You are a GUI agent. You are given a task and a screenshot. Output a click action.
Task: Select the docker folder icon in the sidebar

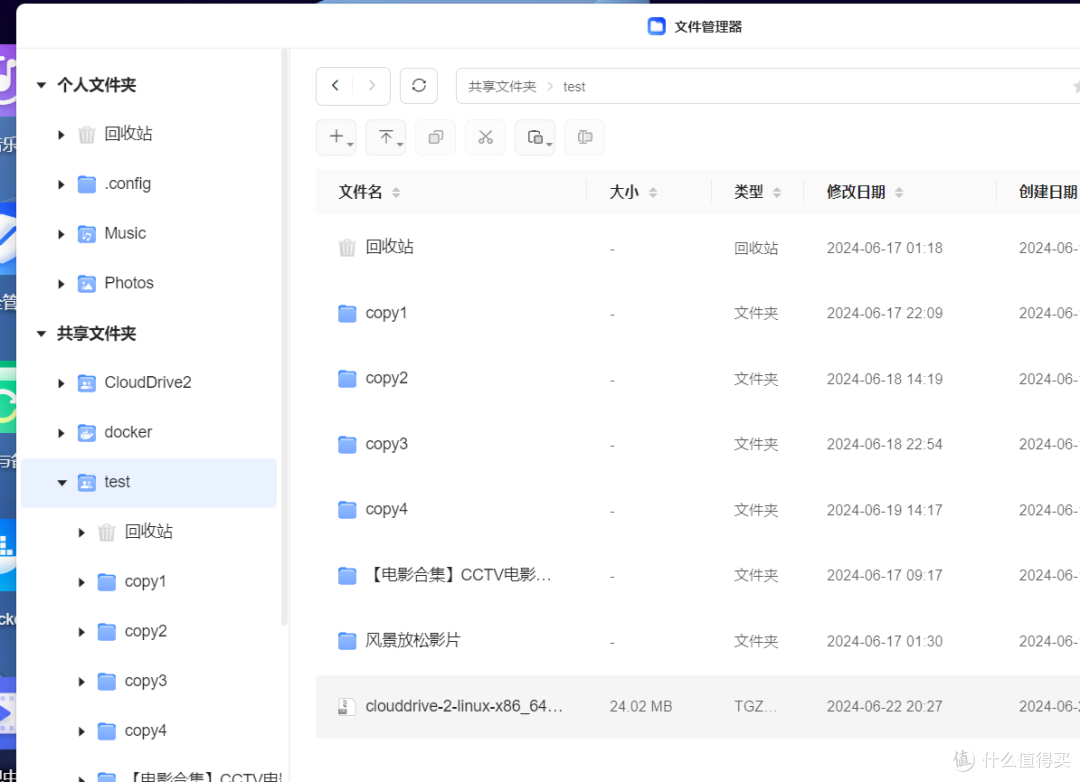click(x=86, y=433)
